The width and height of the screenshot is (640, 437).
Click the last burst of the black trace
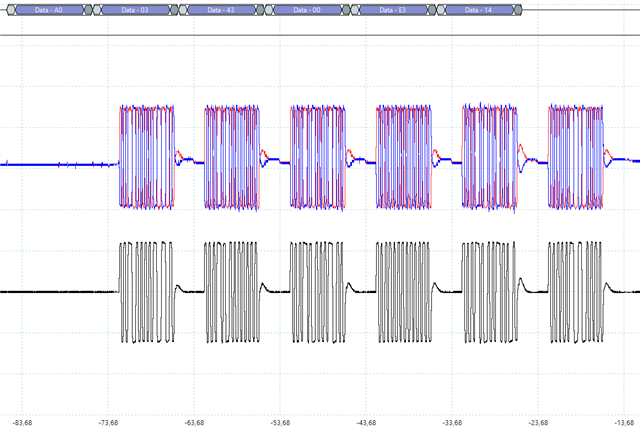576,292
